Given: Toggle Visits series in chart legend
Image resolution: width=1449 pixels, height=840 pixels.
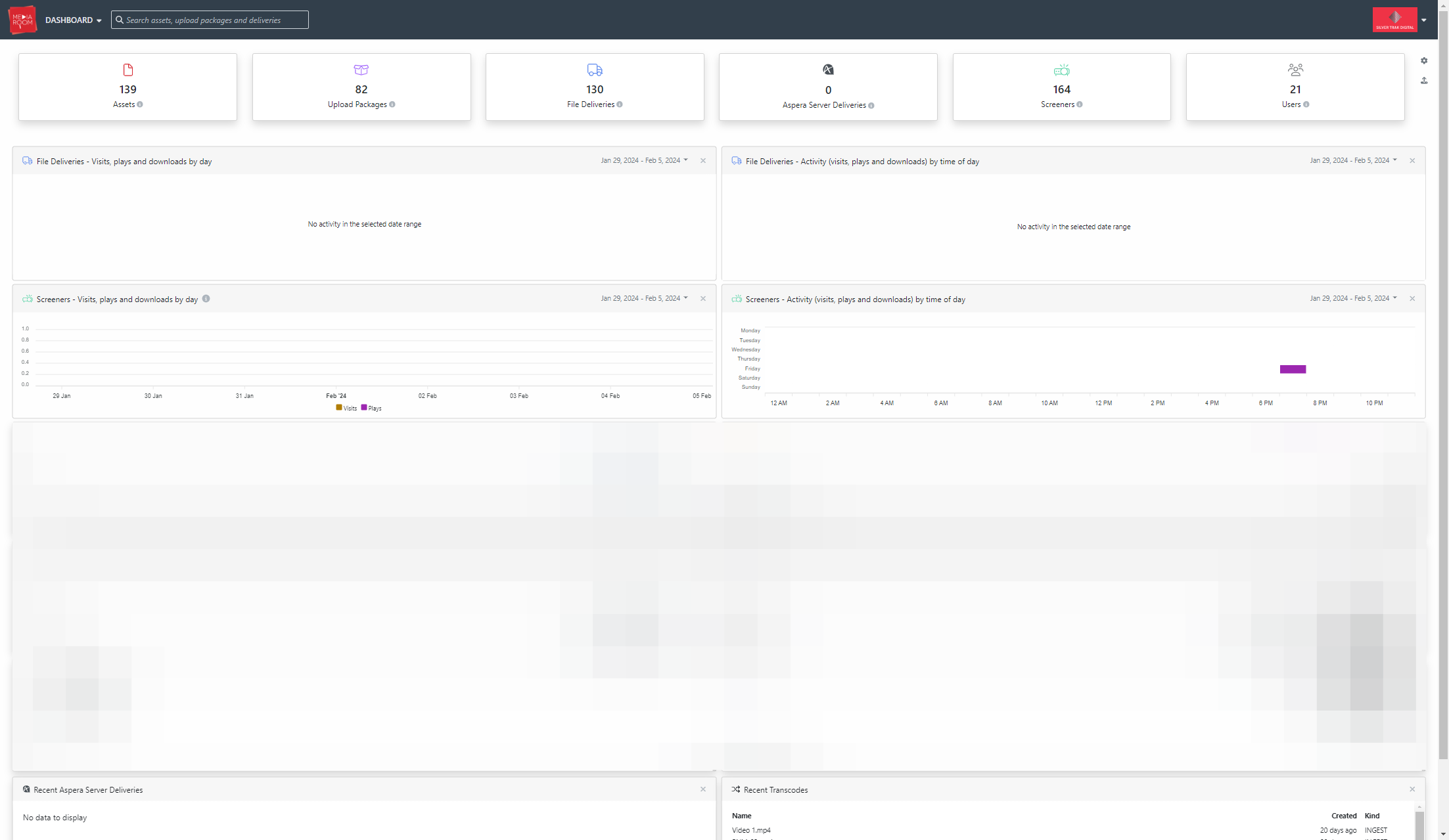Looking at the screenshot, I should click(x=346, y=408).
